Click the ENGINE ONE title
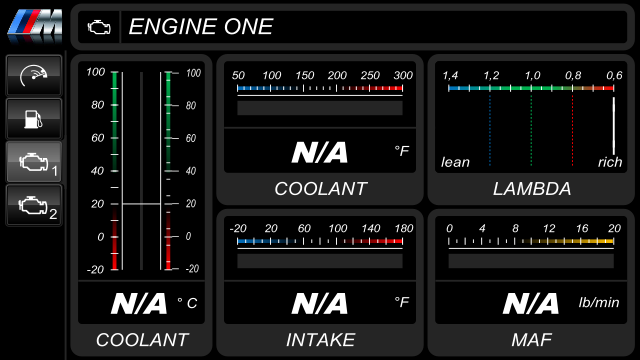Image resolution: width=640 pixels, height=360 pixels. coord(201,27)
